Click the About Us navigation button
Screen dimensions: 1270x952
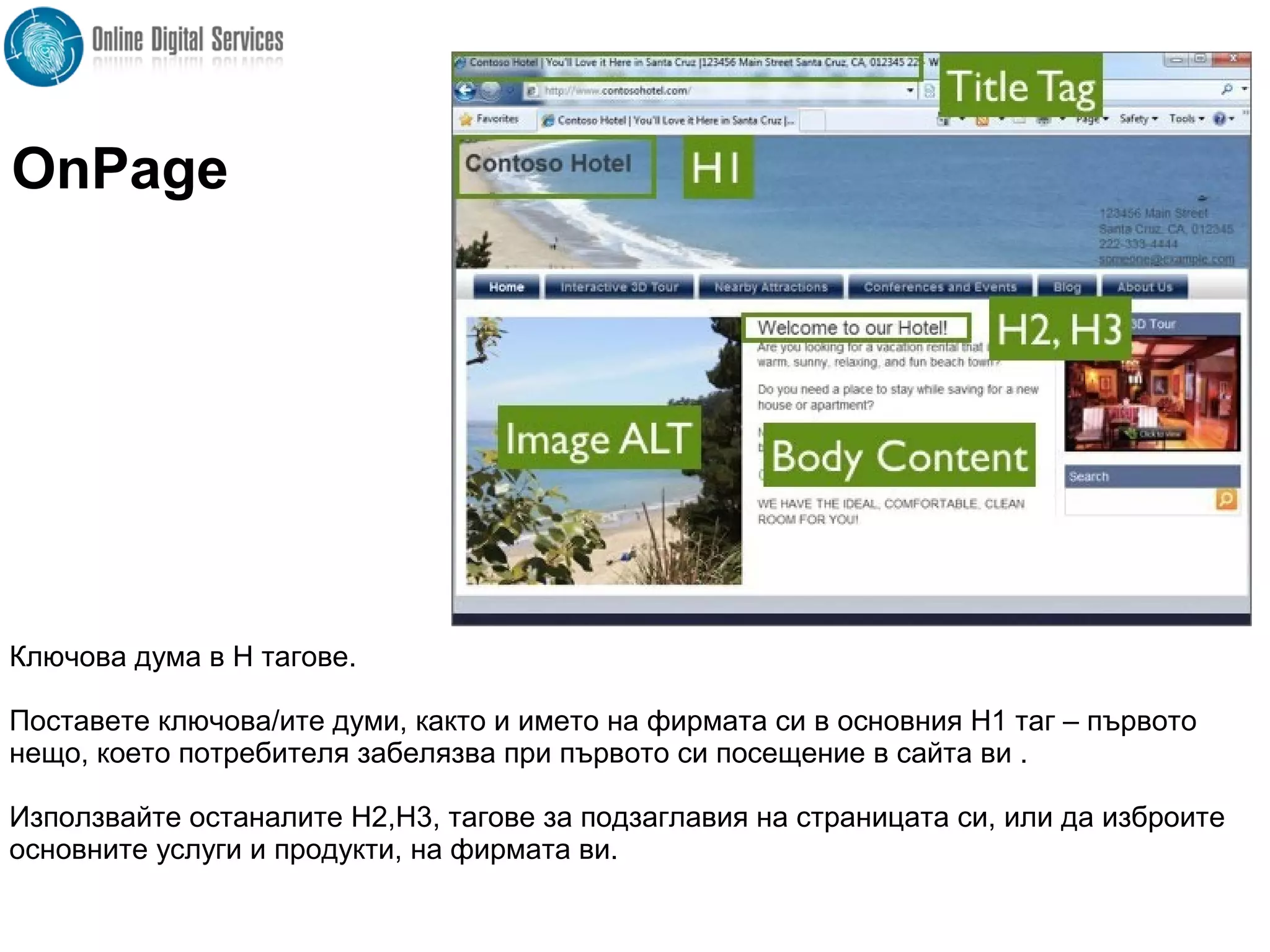pyautogui.click(x=1144, y=287)
